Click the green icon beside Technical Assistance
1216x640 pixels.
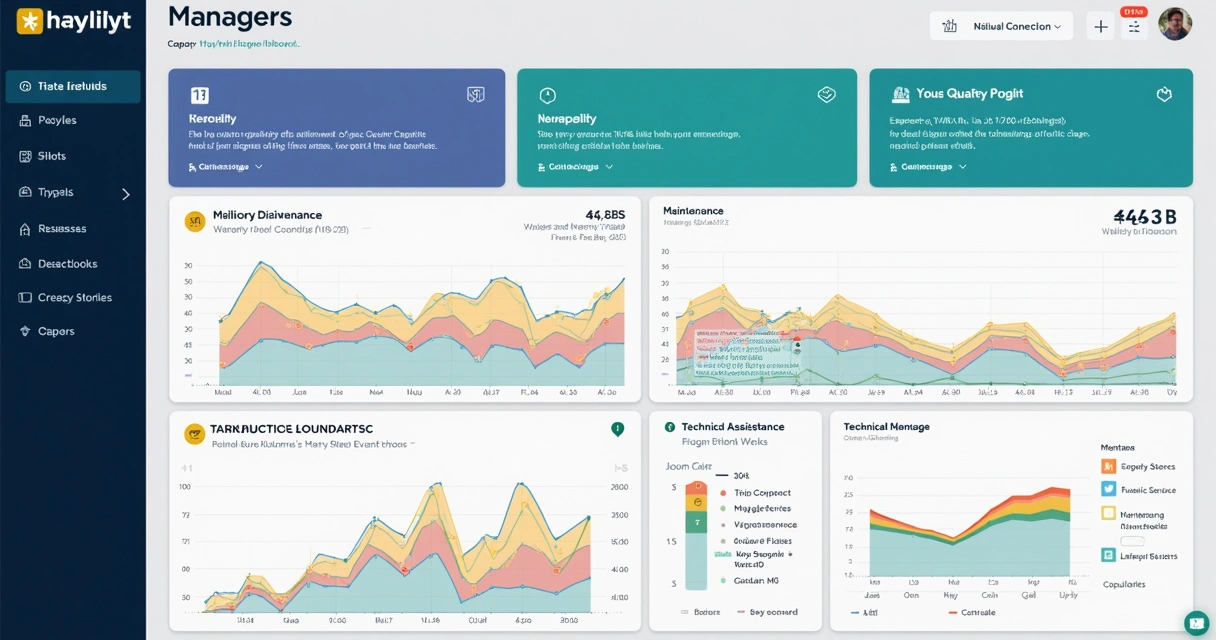670,426
